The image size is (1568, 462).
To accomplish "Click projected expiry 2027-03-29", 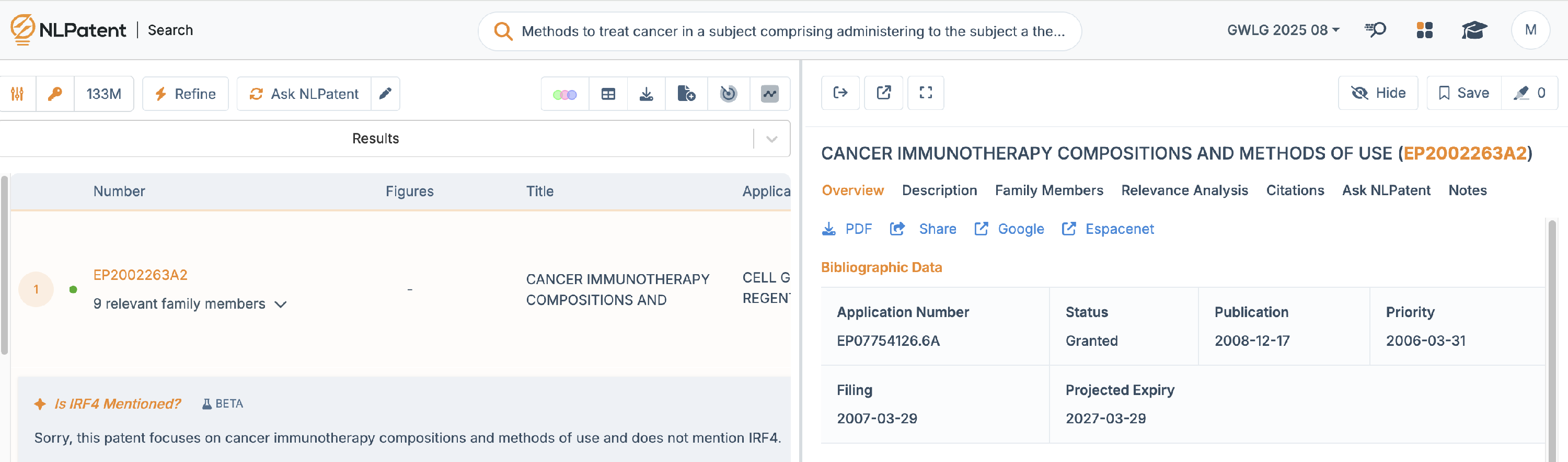I will tap(1105, 419).
